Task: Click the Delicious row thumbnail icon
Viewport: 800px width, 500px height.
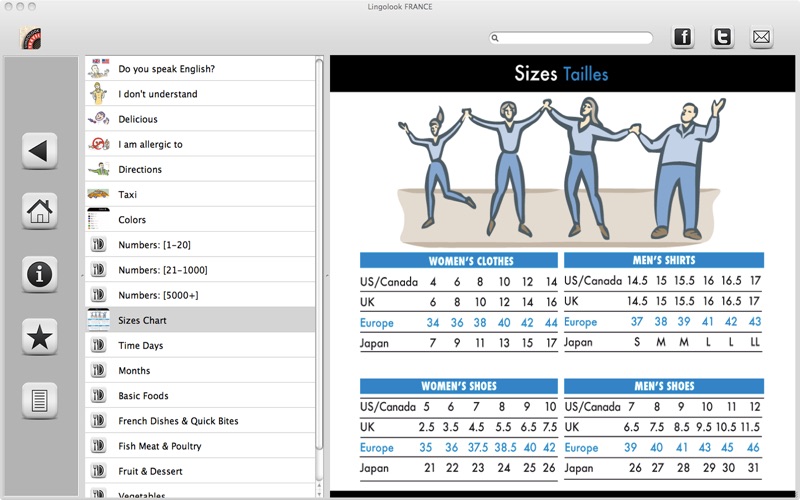Action: 98,118
